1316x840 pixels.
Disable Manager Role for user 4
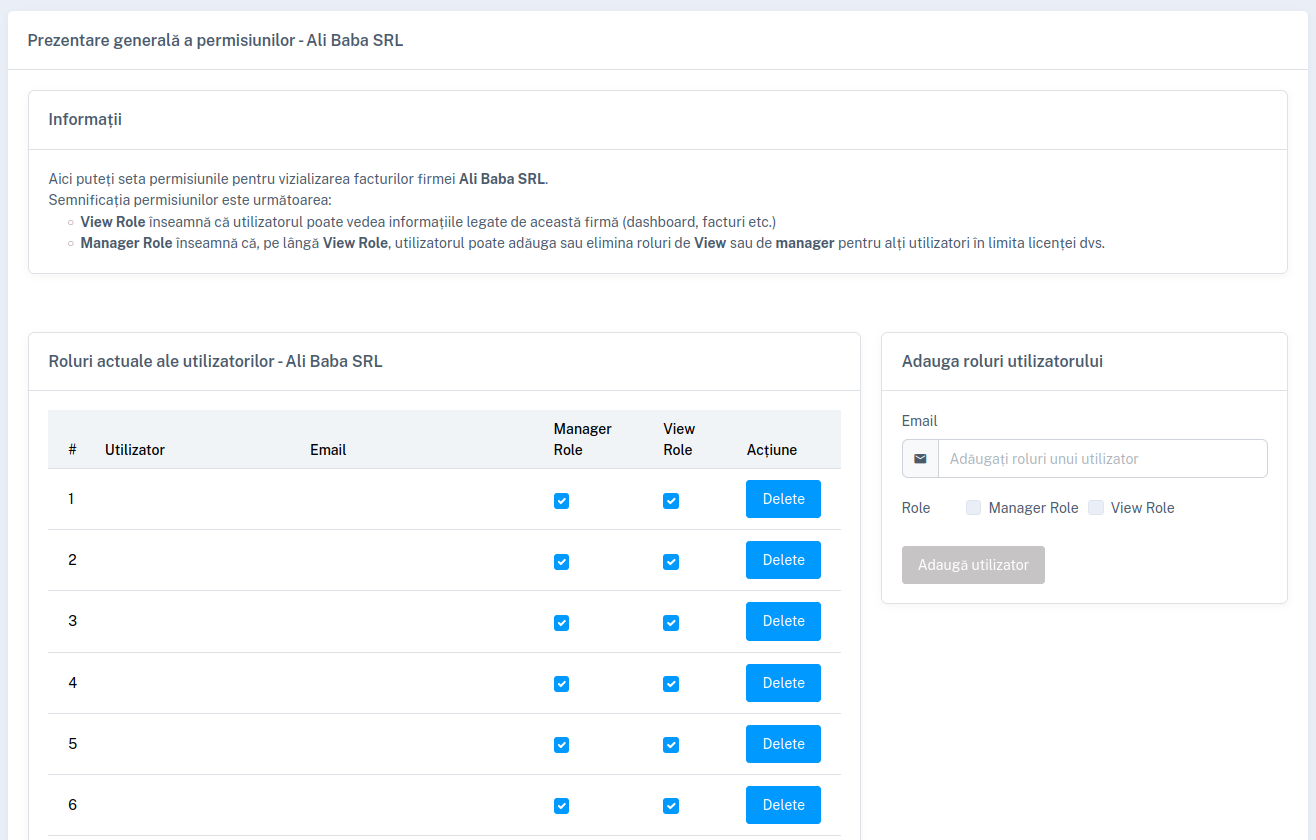coord(561,684)
